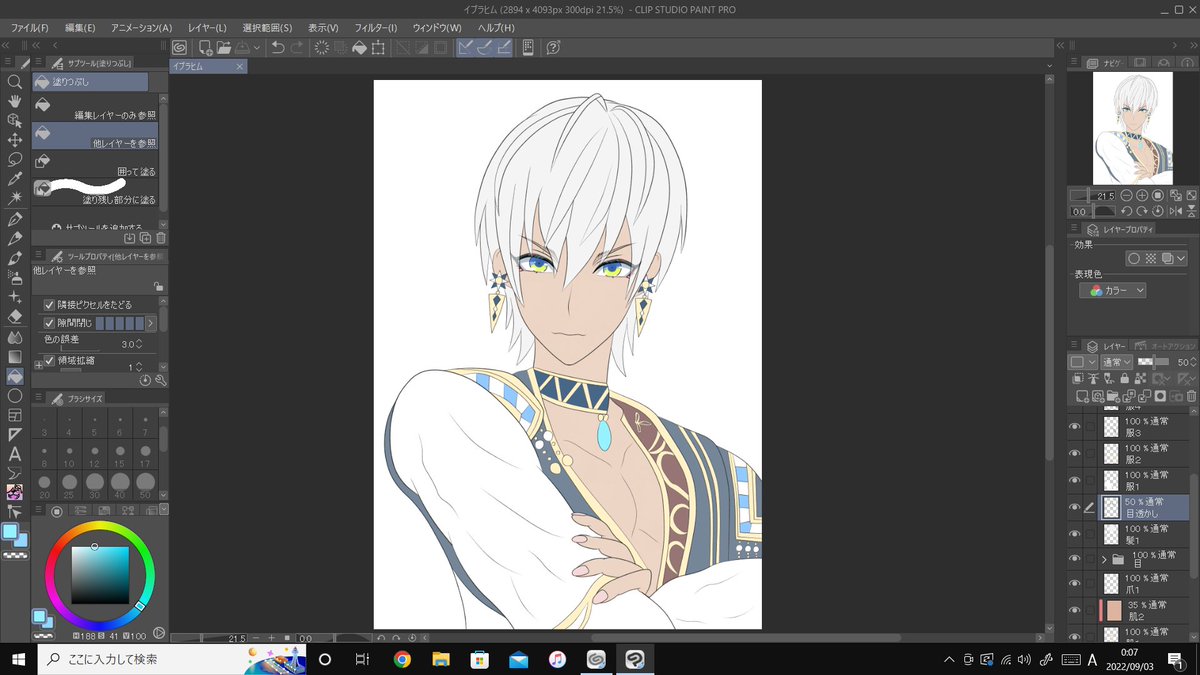The image size is (1200, 675).
Task: Select the Fill bucket tool
Action: click(15, 376)
